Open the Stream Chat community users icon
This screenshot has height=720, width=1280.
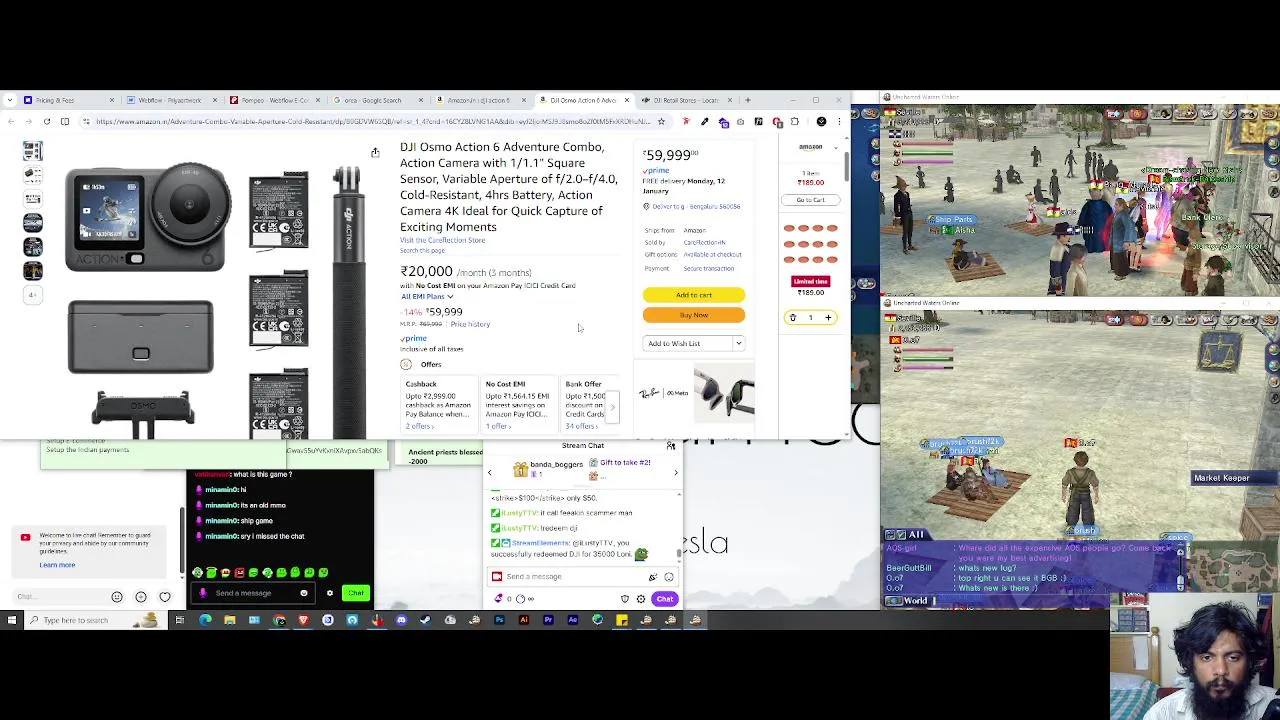click(x=671, y=446)
